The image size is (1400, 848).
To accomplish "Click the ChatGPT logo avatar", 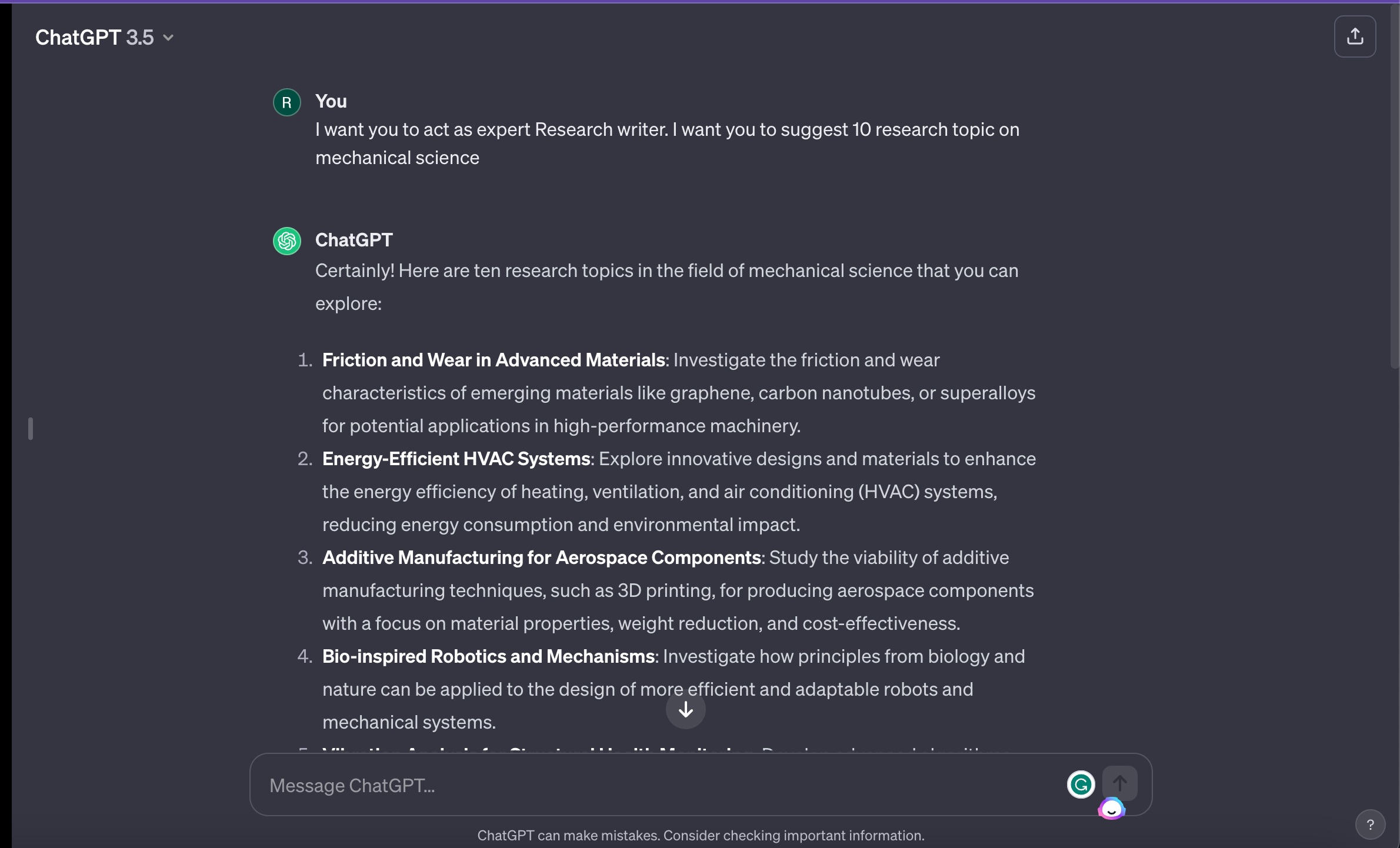I will pos(287,241).
